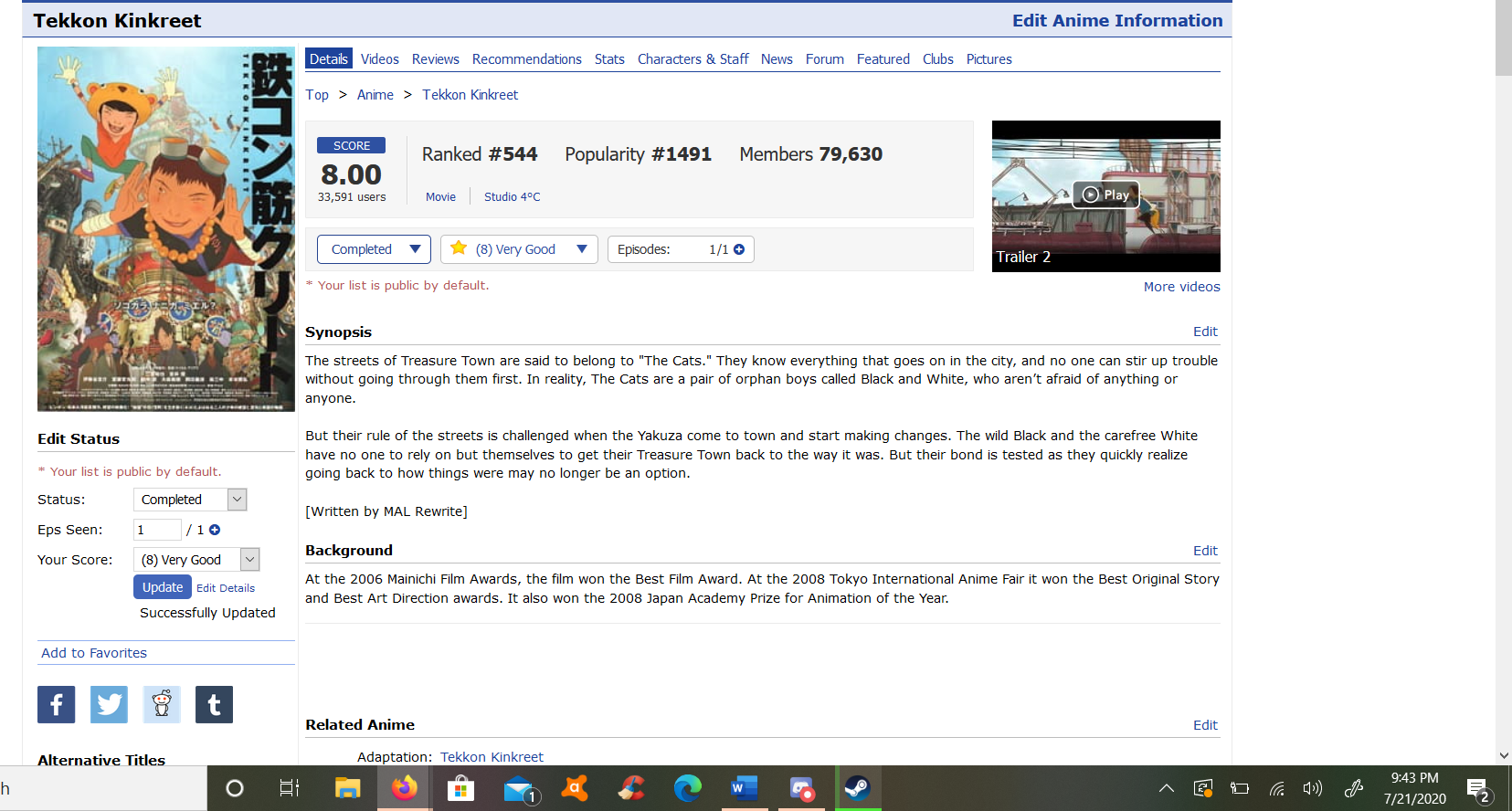Viewport: 1512px width, 811px height.
Task: Open the Windows Ink Workspace pen icon
Action: click(1353, 788)
